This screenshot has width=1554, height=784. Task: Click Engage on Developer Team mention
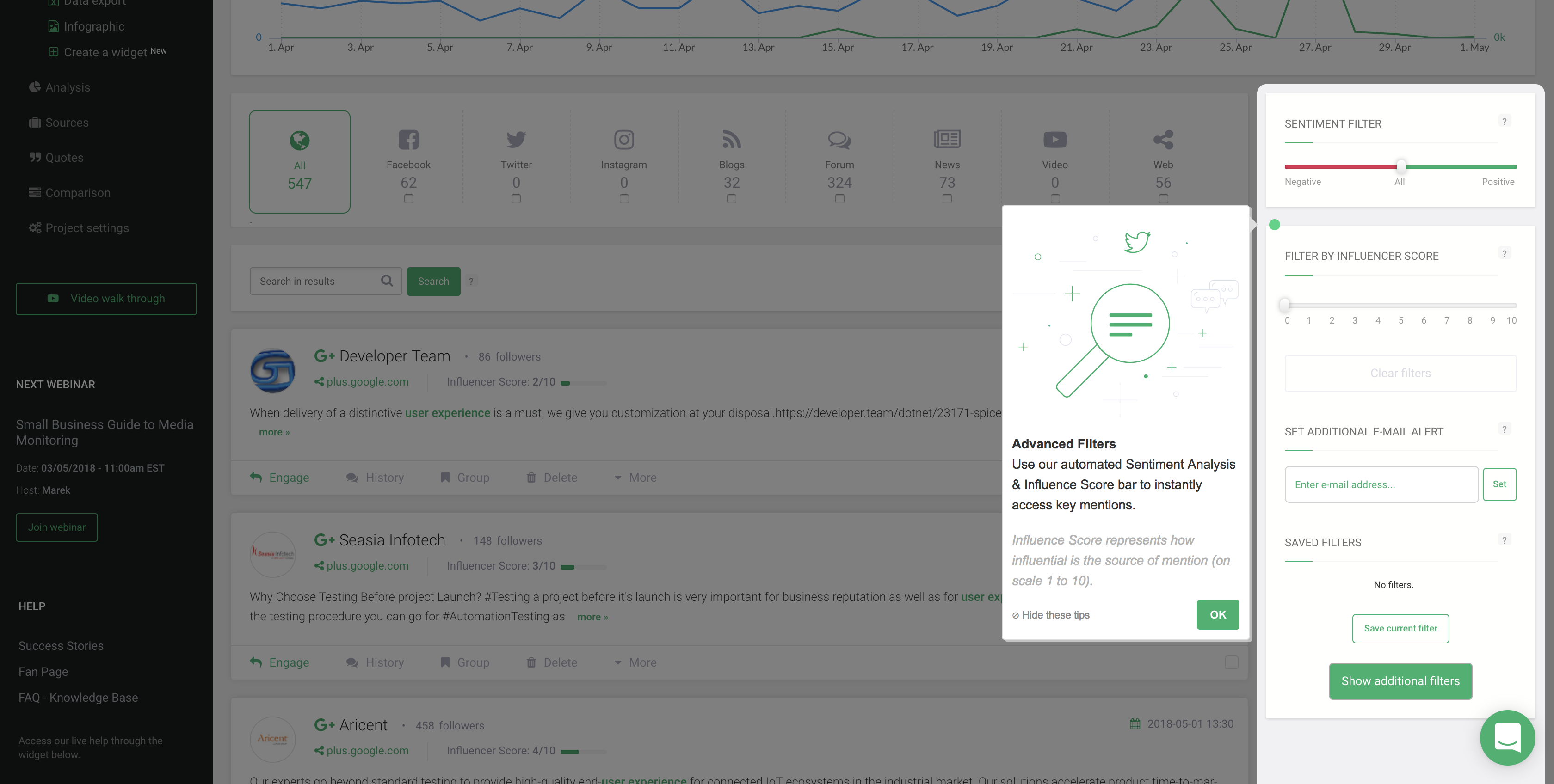(x=279, y=478)
